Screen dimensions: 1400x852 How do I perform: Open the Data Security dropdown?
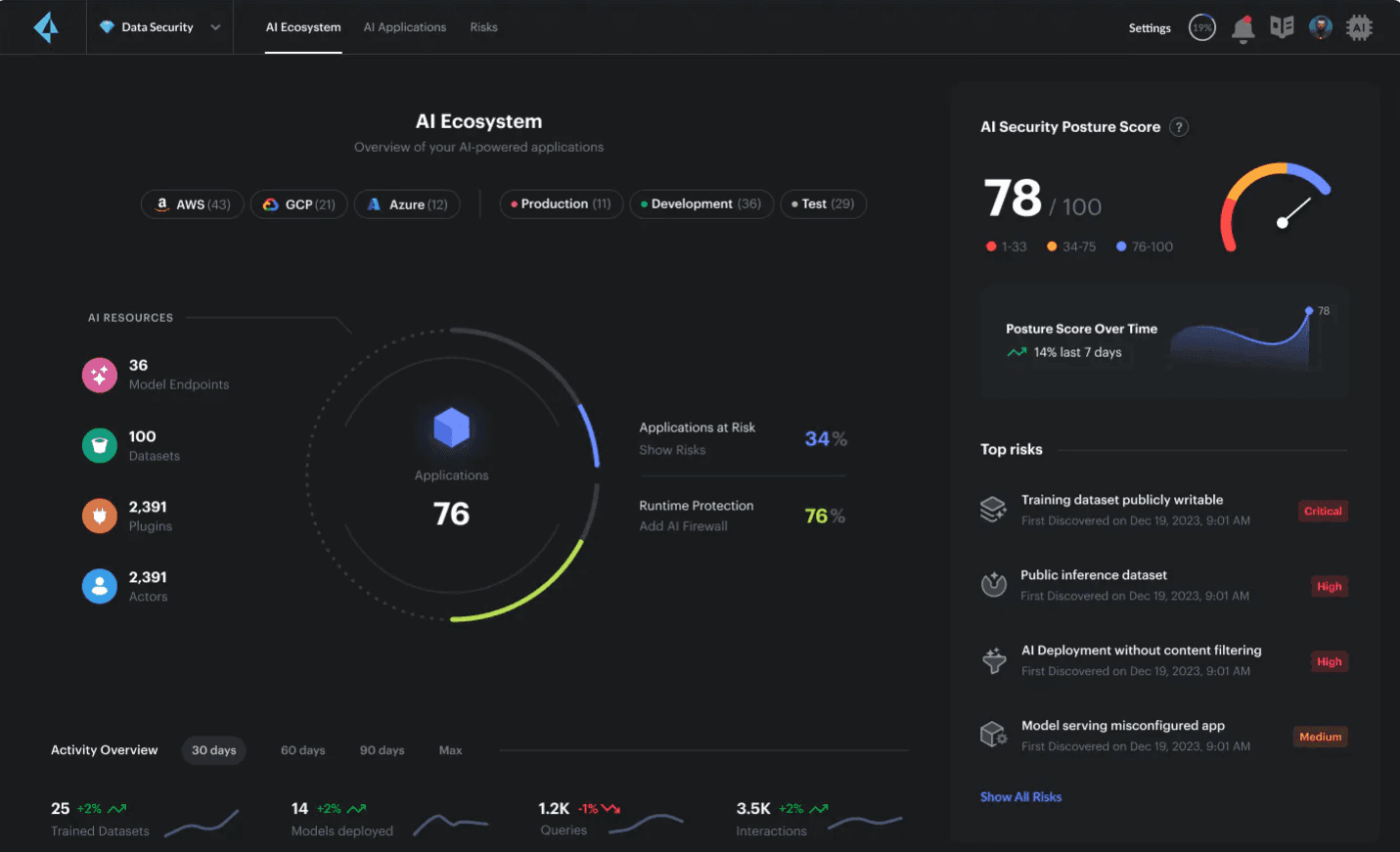[x=159, y=27]
